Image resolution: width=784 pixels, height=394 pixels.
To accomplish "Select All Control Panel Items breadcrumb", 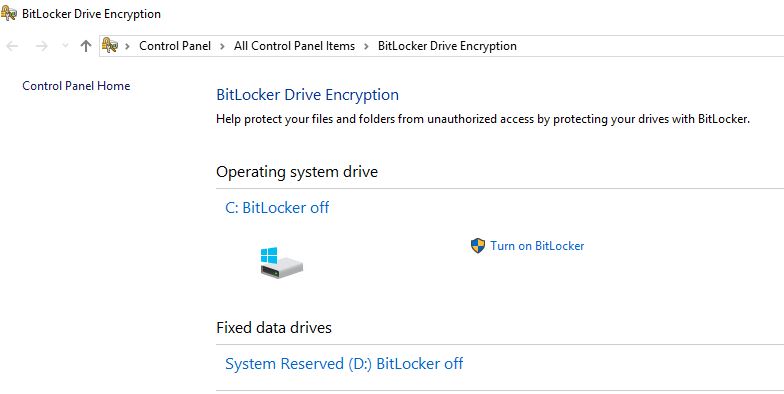I will coord(294,46).
